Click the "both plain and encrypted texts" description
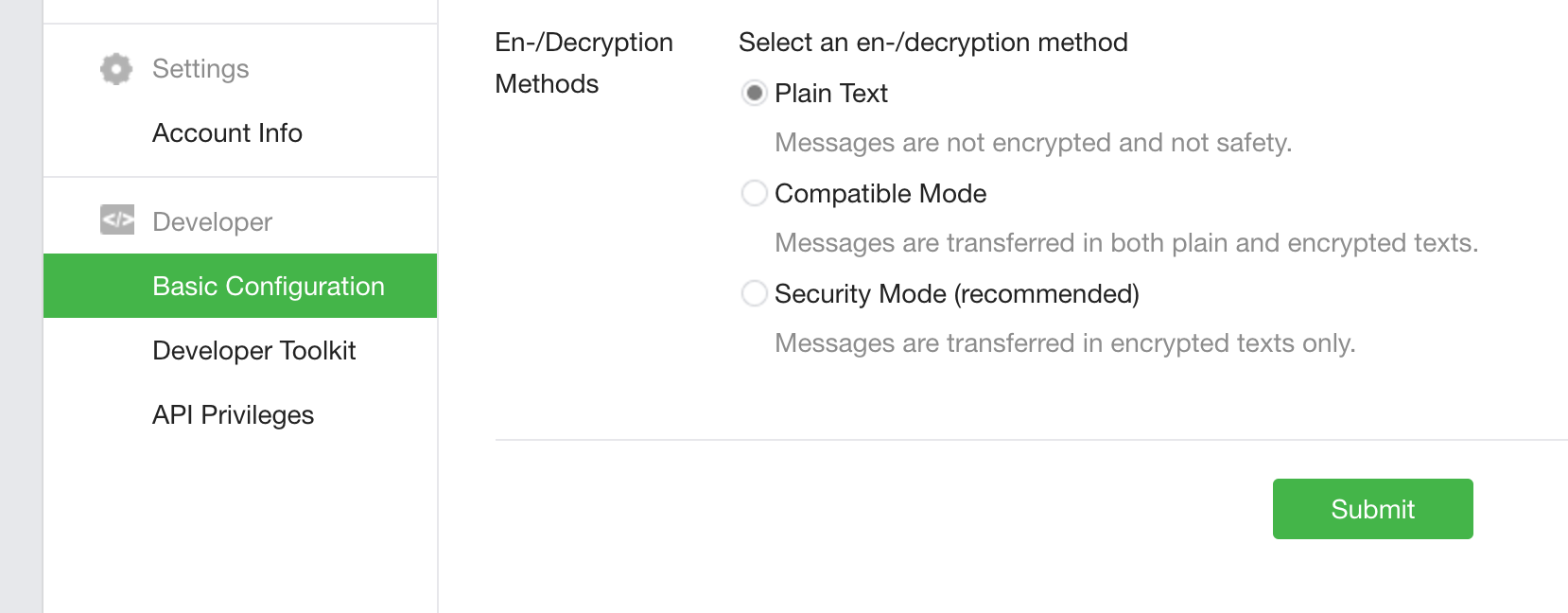1568x613 pixels. (1125, 243)
